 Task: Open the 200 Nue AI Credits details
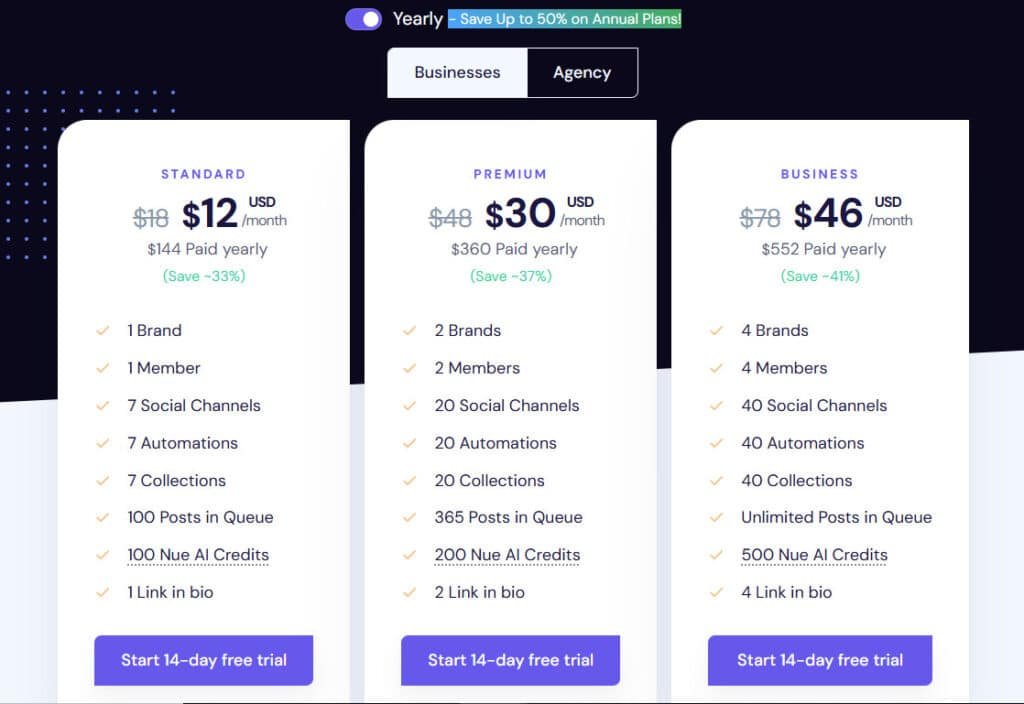505,554
